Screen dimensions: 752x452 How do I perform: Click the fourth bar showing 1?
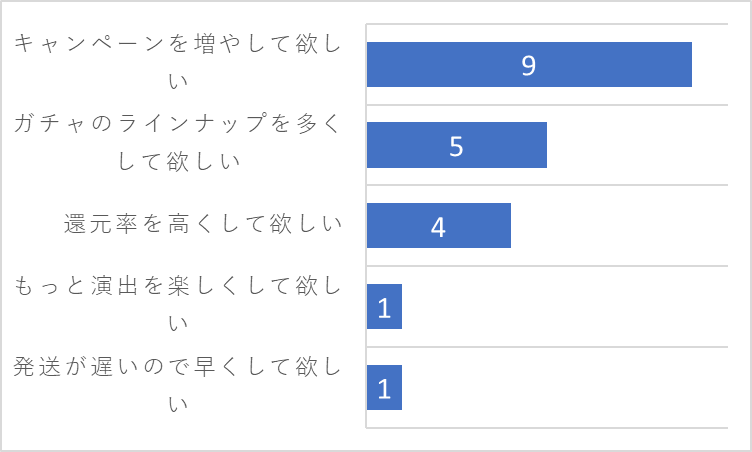384,306
